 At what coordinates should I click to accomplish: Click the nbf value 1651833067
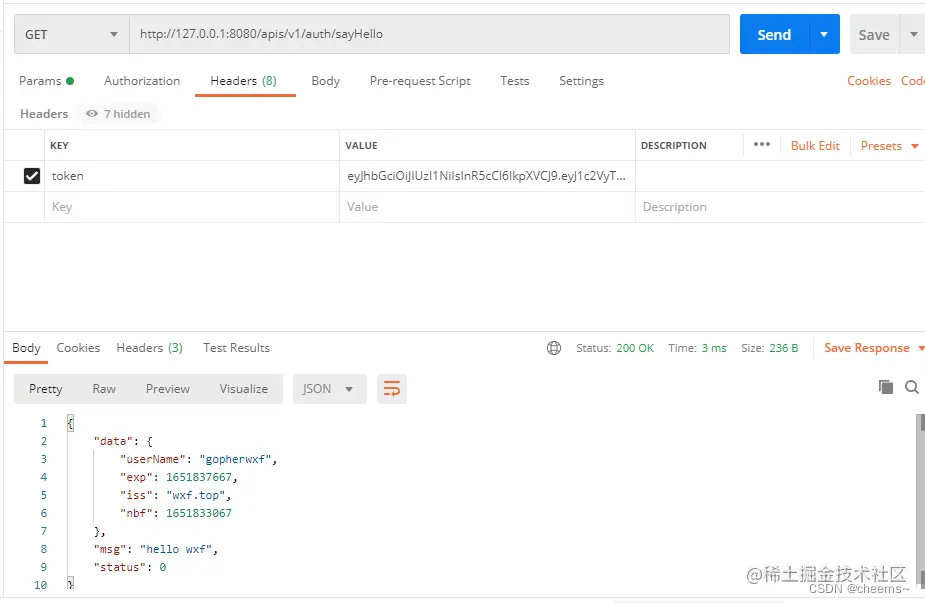pos(199,513)
